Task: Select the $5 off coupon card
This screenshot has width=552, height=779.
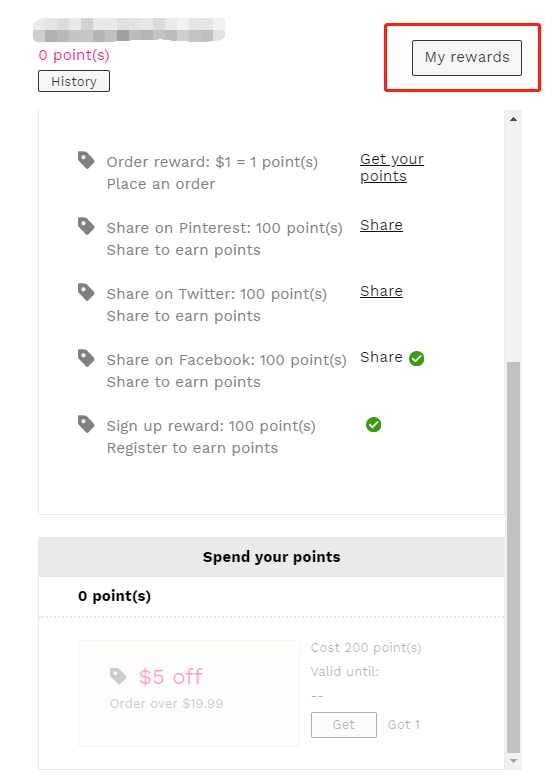Action: tap(189, 694)
